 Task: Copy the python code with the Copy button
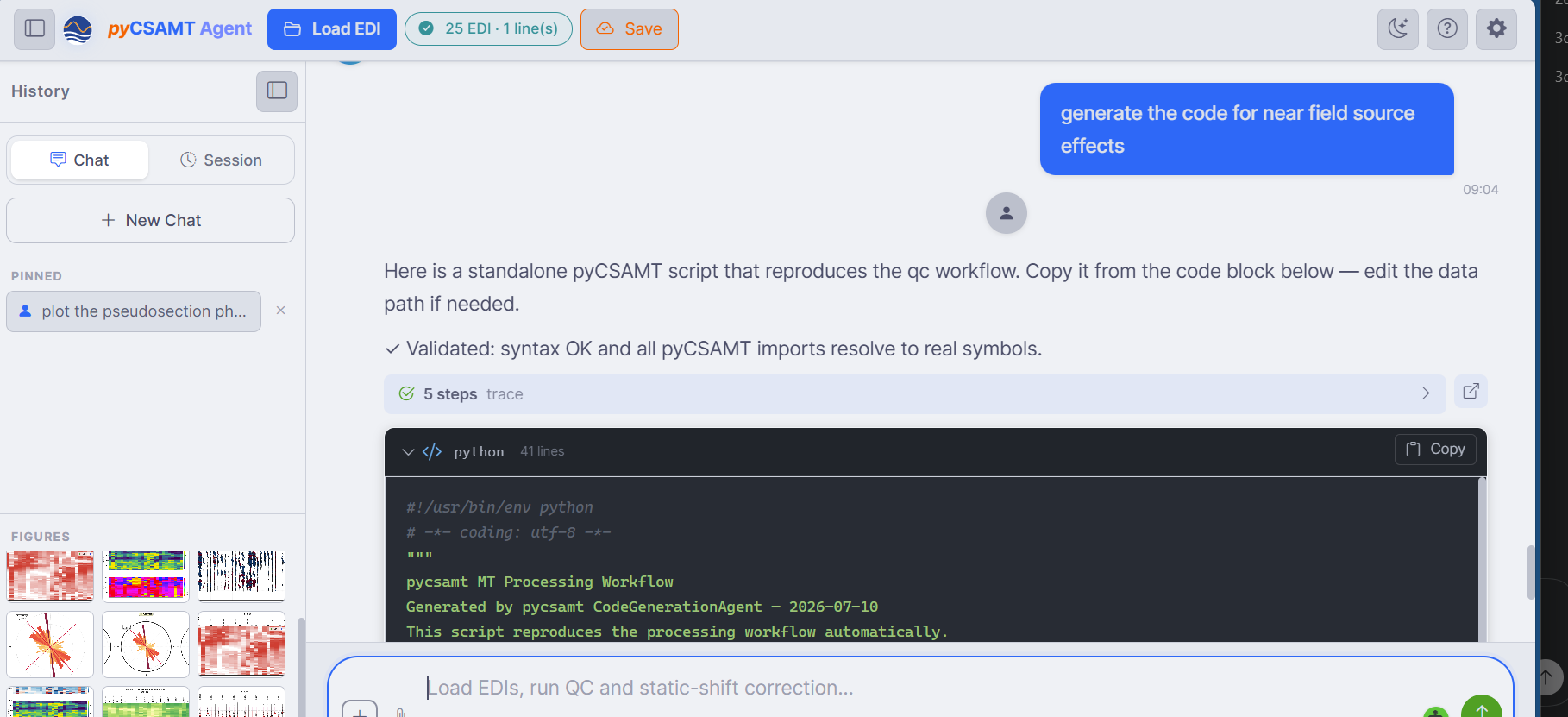coord(1435,450)
